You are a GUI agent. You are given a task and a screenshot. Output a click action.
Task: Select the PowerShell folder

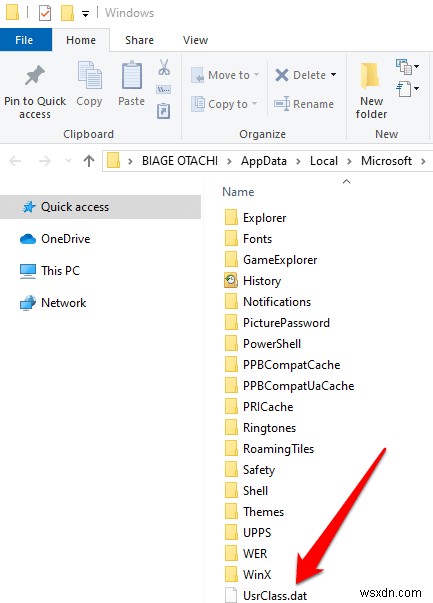pos(263,343)
